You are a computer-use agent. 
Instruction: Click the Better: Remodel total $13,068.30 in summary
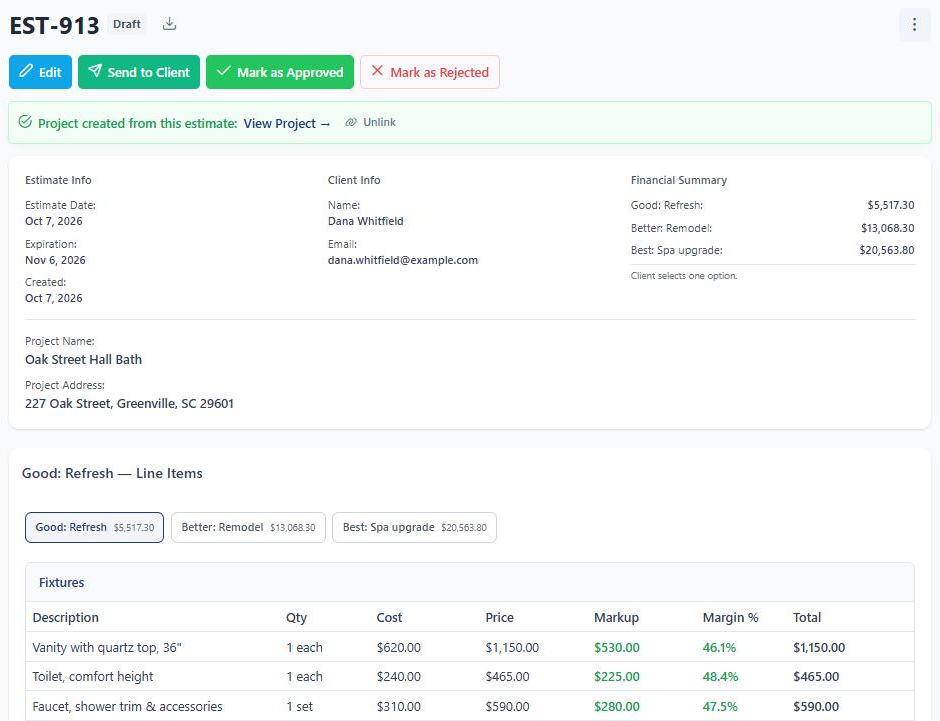tap(888, 228)
